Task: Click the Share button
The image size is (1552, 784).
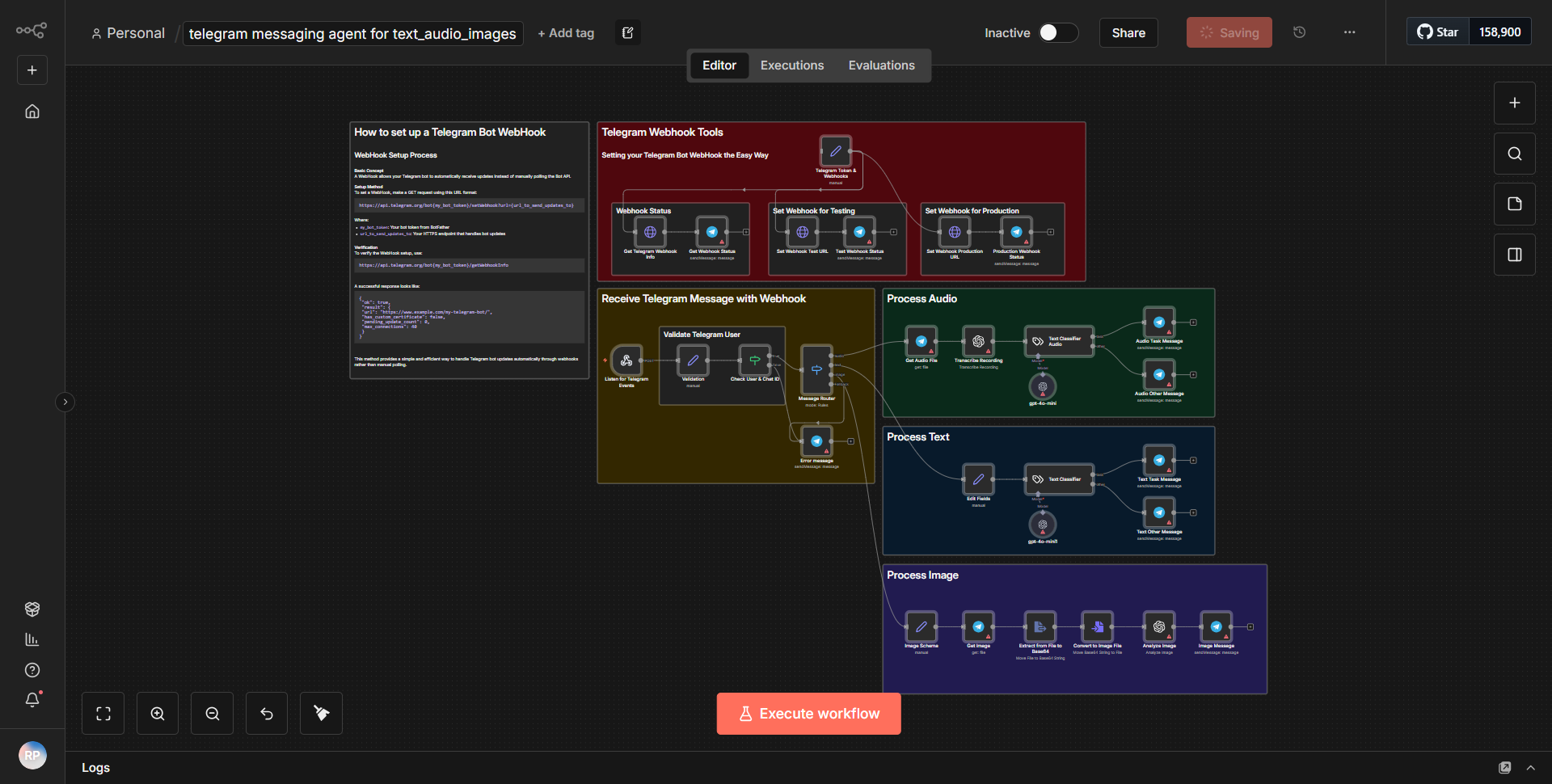Action: pos(1128,33)
